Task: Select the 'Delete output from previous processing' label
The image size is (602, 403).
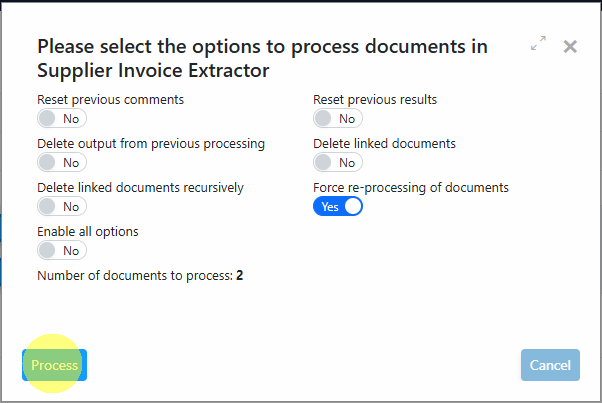Action: pos(151,144)
